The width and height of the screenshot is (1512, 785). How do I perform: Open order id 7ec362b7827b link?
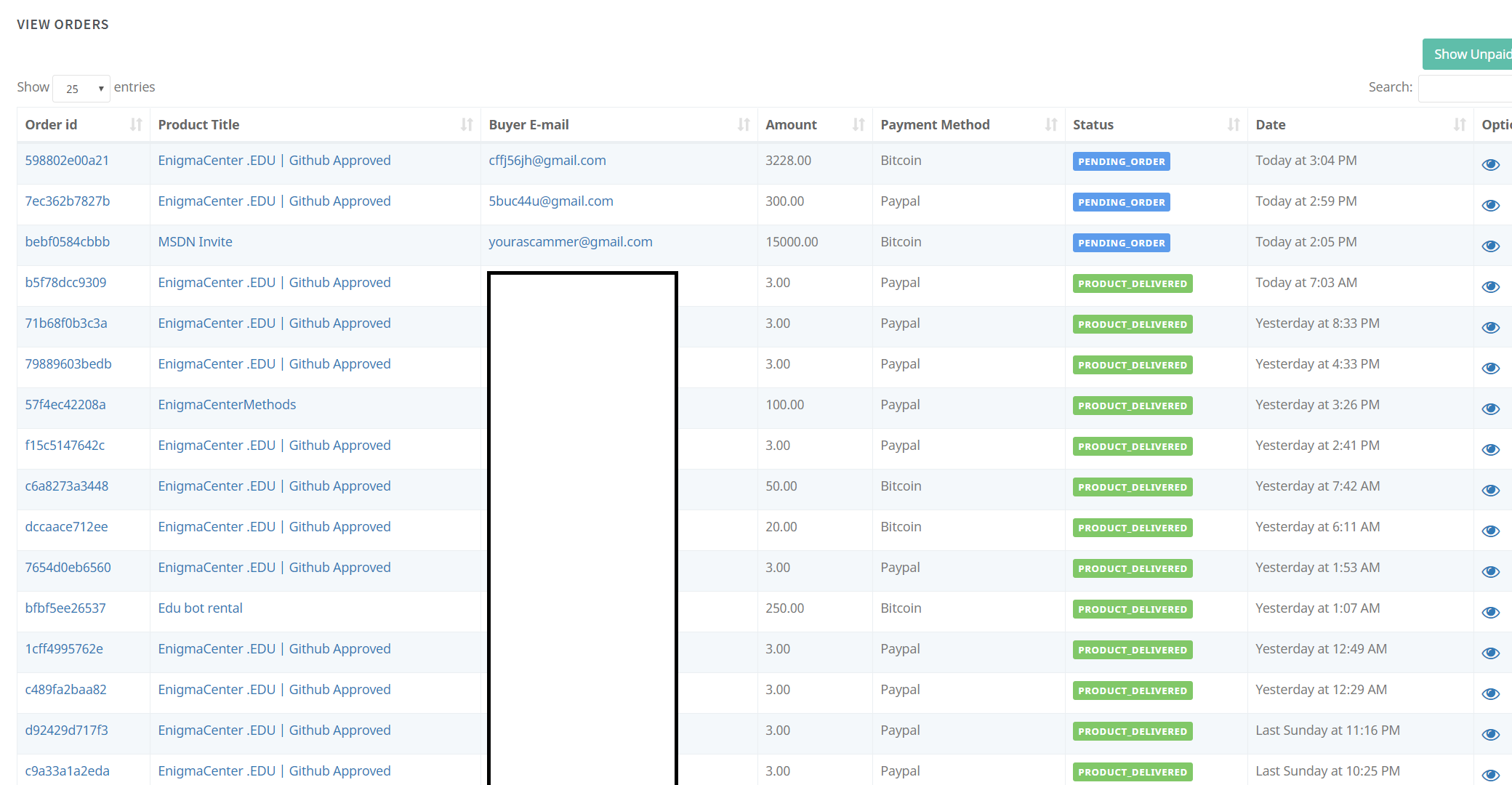(68, 201)
